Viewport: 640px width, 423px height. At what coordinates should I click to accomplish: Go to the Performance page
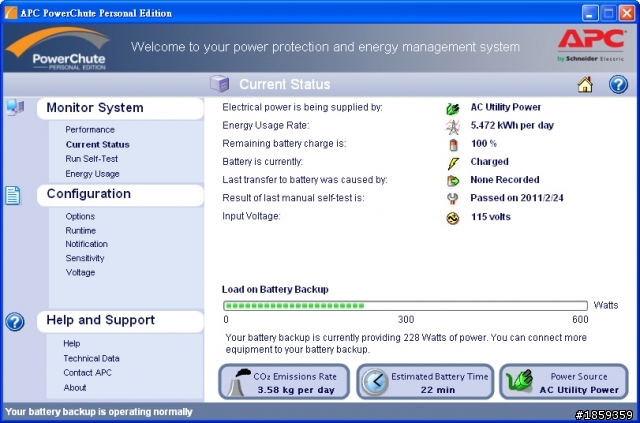(x=90, y=130)
